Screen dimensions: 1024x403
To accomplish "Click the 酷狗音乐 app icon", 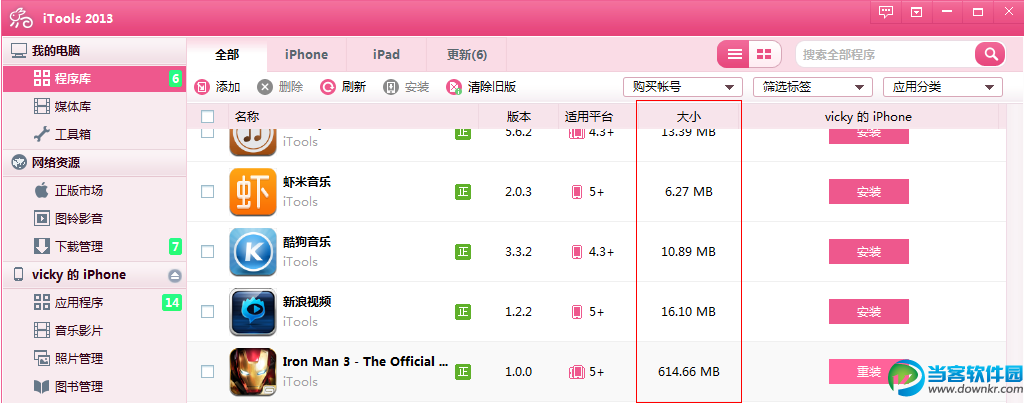I will pos(253,252).
